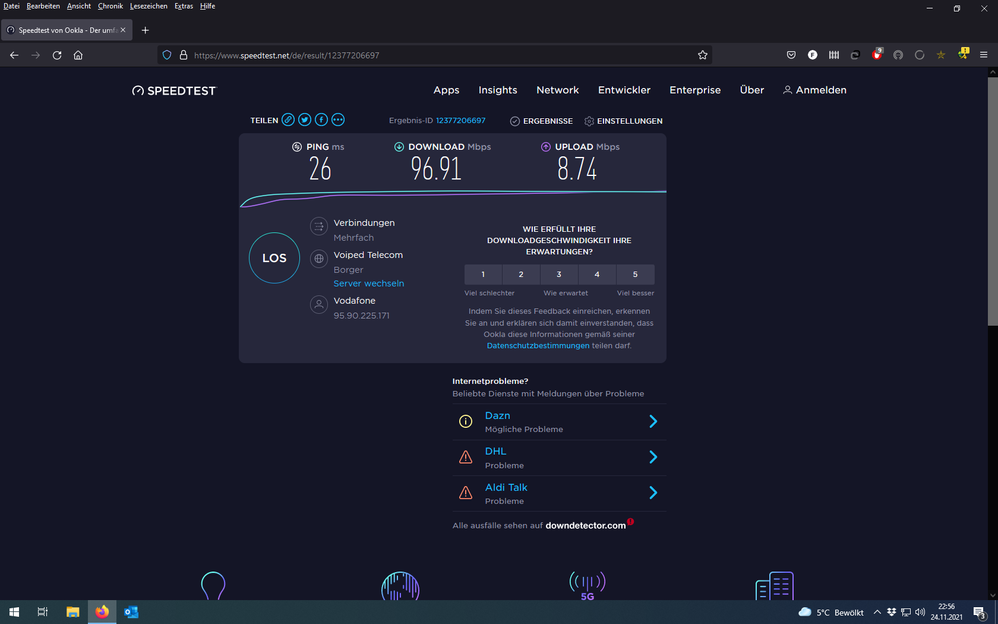Reload the current page
Image resolution: width=998 pixels, height=624 pixels.
[57, 55]
